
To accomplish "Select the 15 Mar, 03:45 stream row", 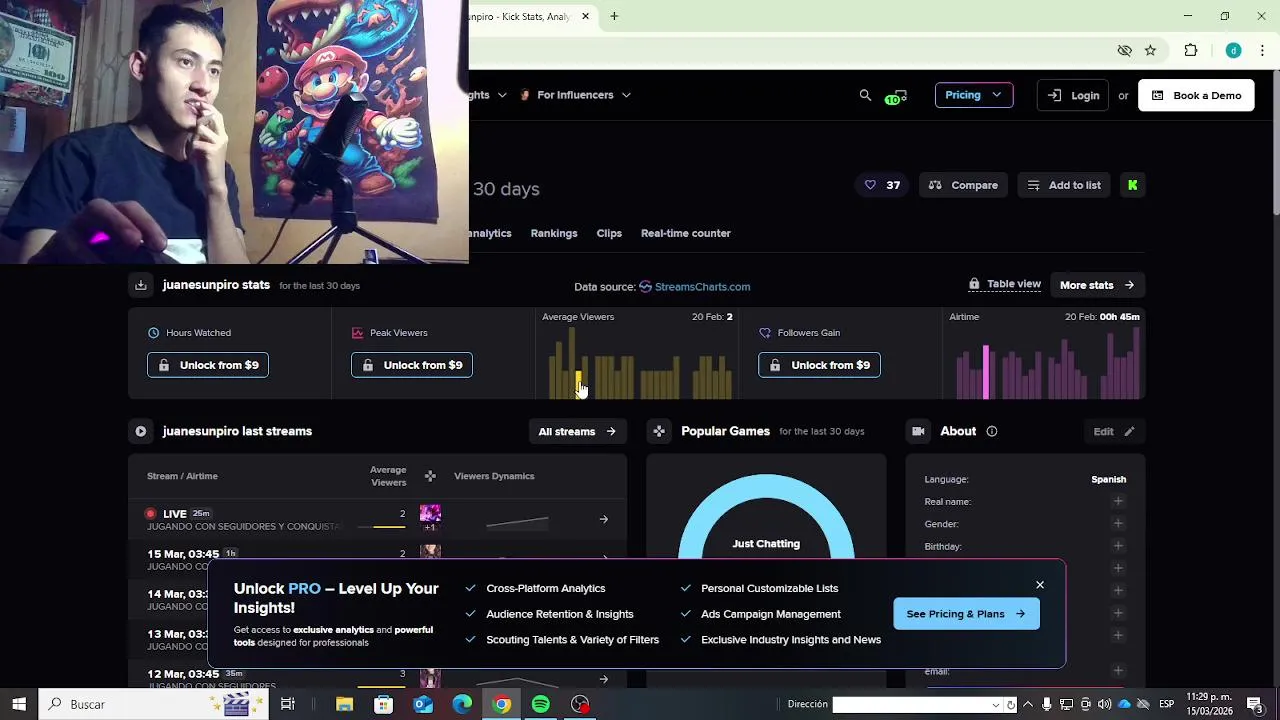I will coord(377,559).
